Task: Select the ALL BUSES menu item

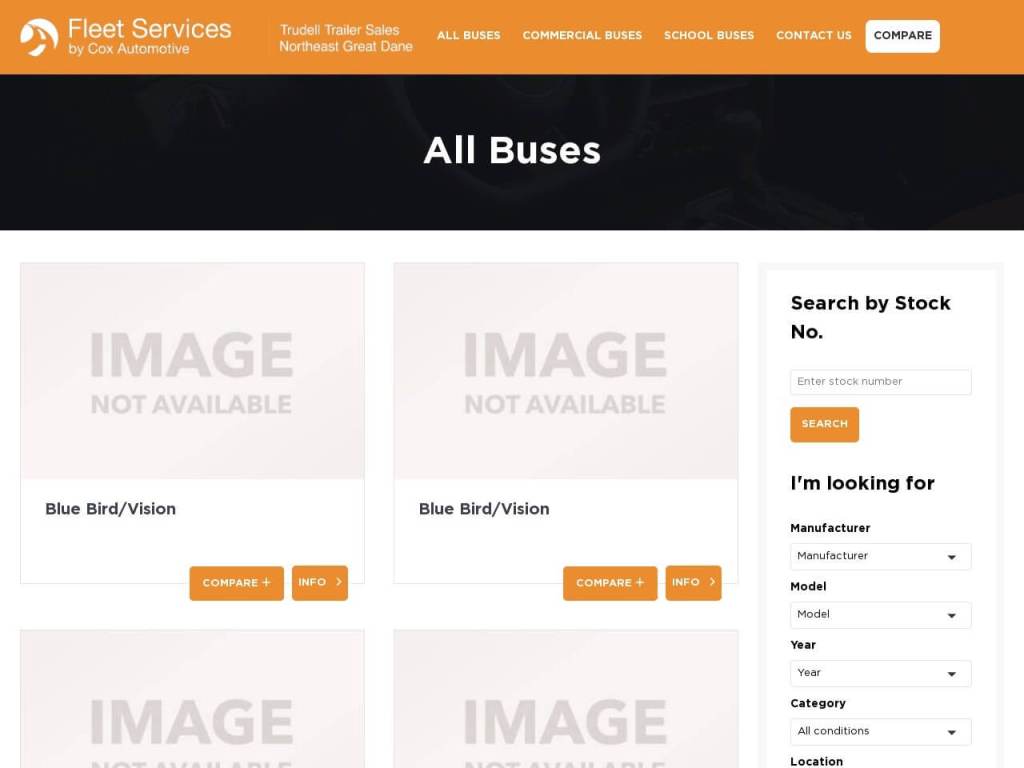Action: (469, 35)
